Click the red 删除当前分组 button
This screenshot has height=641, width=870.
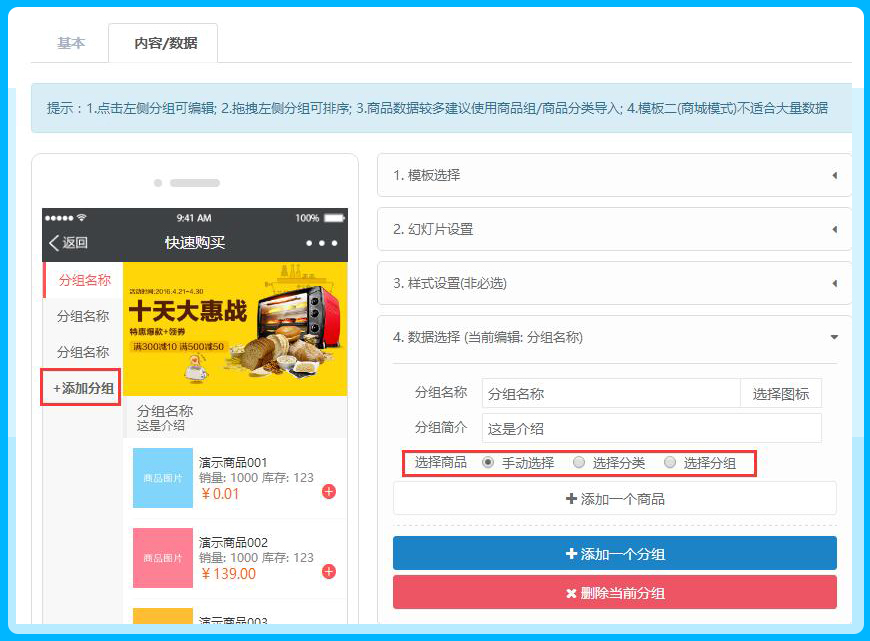click(x=614, y=593)
